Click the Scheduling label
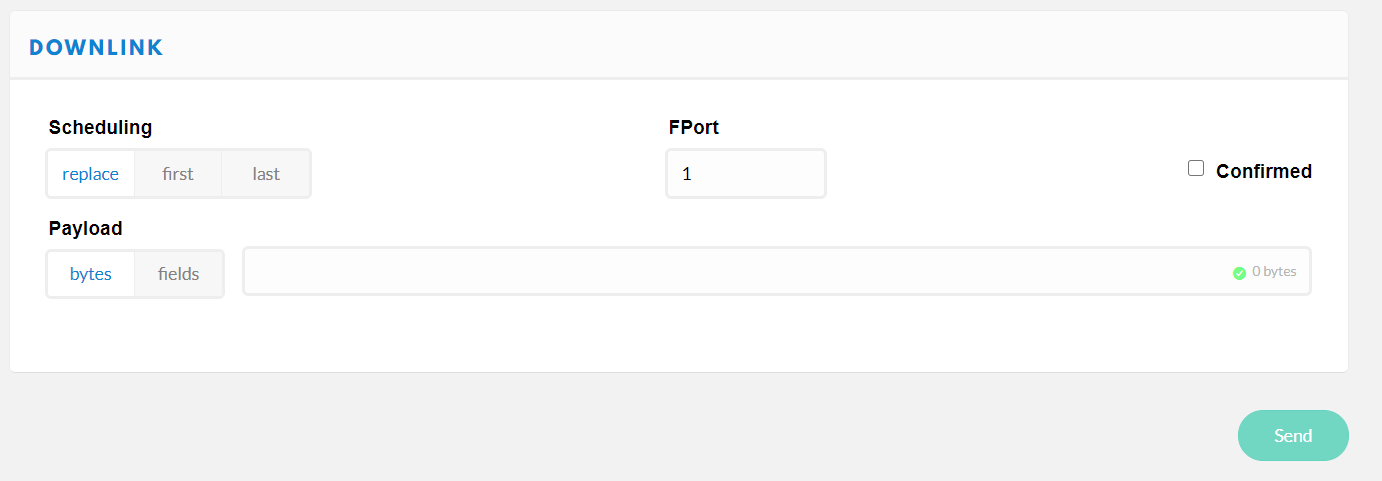1382x481 pixels. (x=100, y=127)
